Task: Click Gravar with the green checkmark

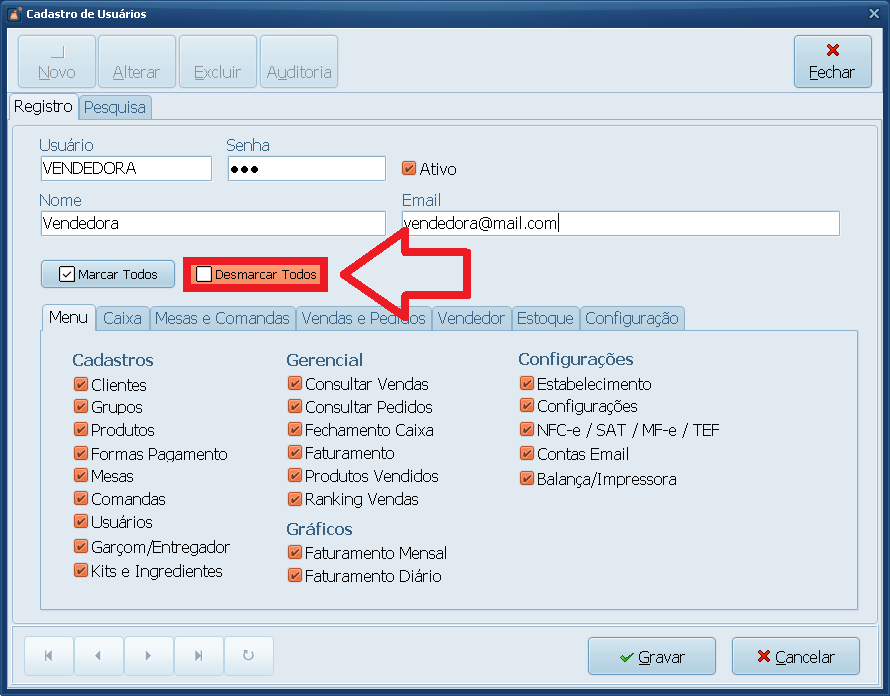Action: 652,656
